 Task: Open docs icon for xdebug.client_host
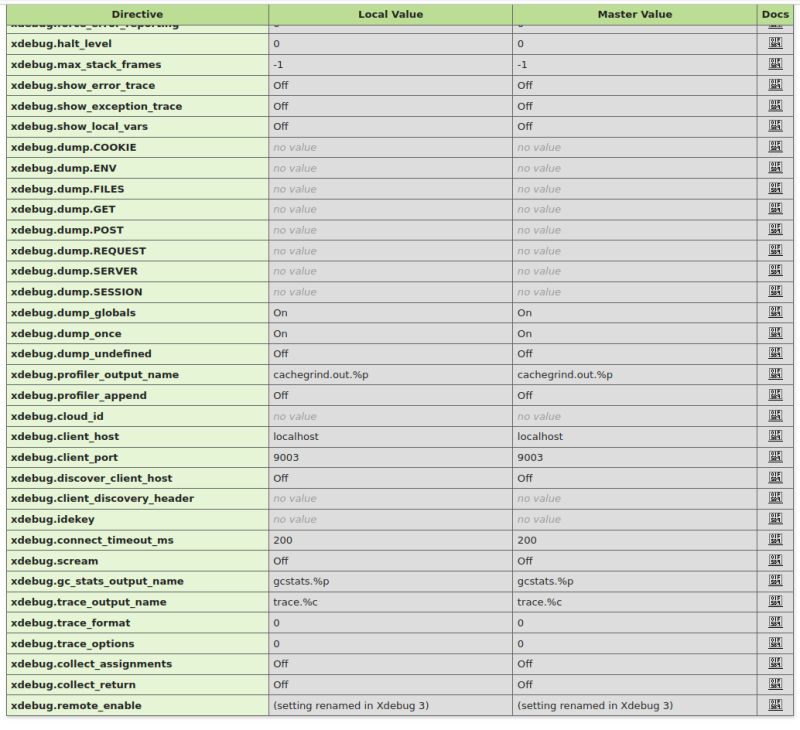(x=775, y=436)
